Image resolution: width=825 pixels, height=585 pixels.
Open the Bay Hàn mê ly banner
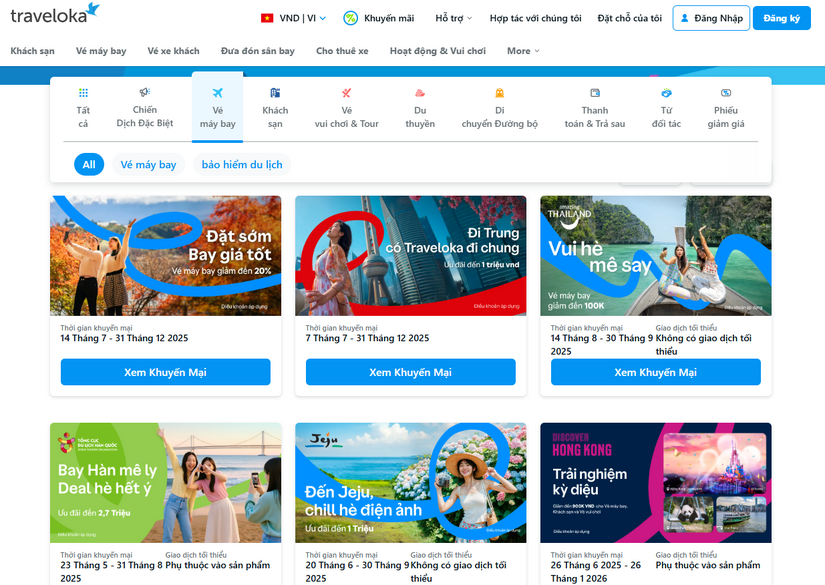166,482
